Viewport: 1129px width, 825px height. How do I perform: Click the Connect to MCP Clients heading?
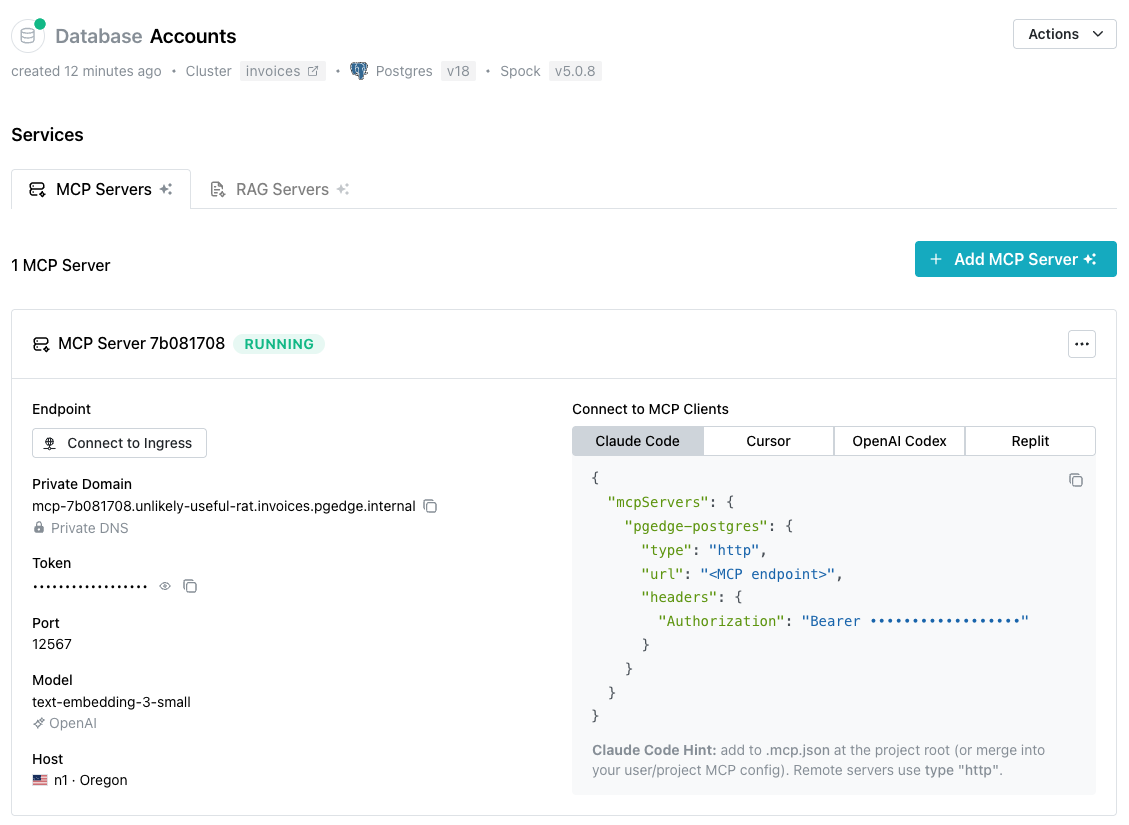[650, 409]
